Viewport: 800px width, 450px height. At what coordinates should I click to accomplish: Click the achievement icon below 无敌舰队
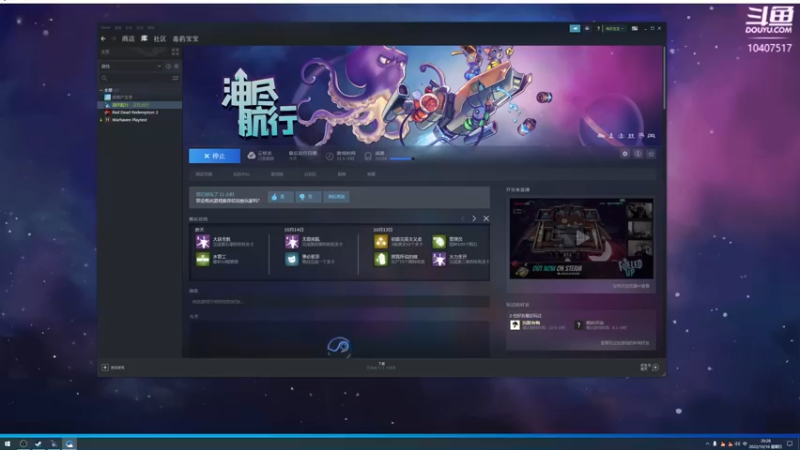click(x=292, y=259)
